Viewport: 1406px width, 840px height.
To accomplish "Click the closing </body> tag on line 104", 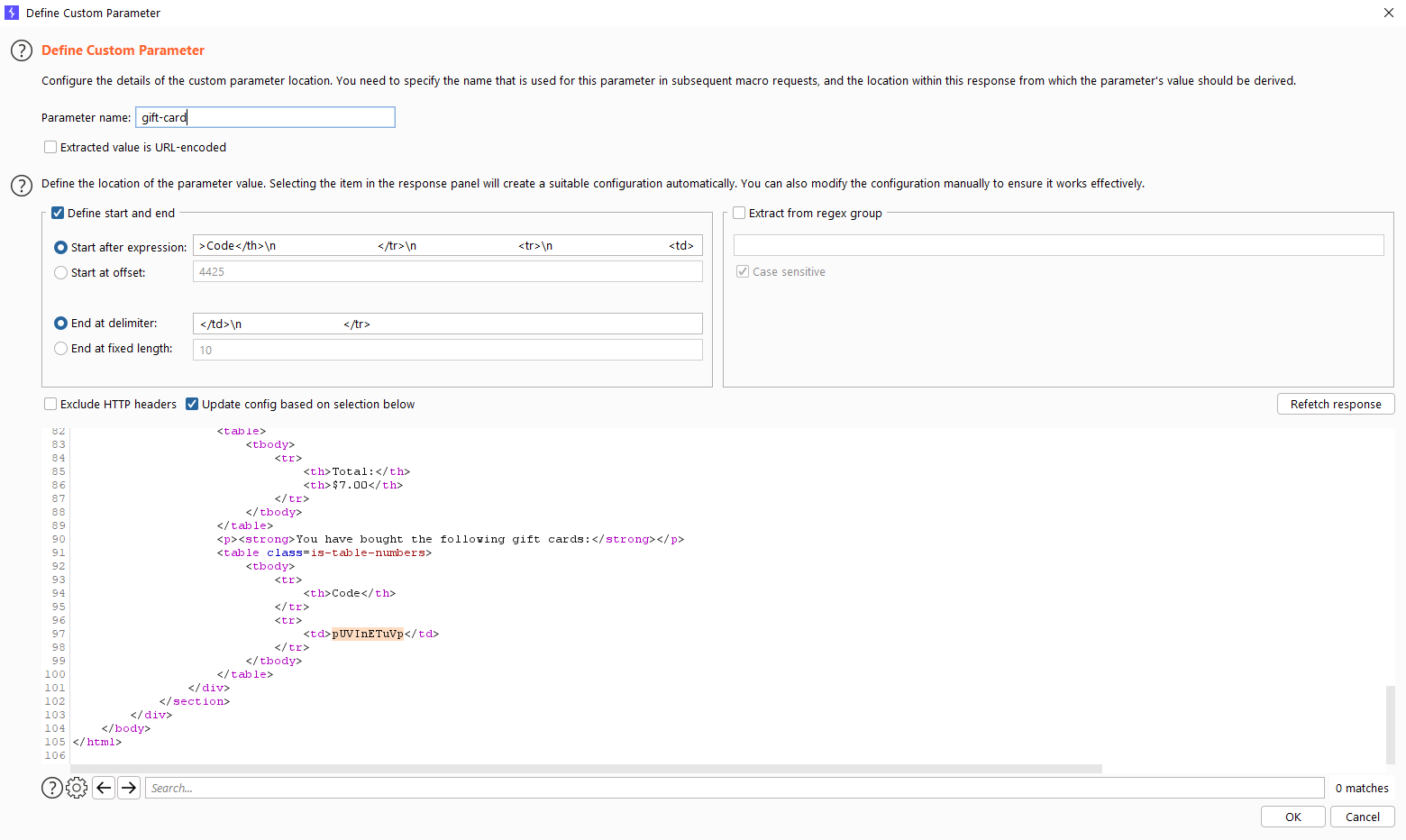I will pos(126,728).
